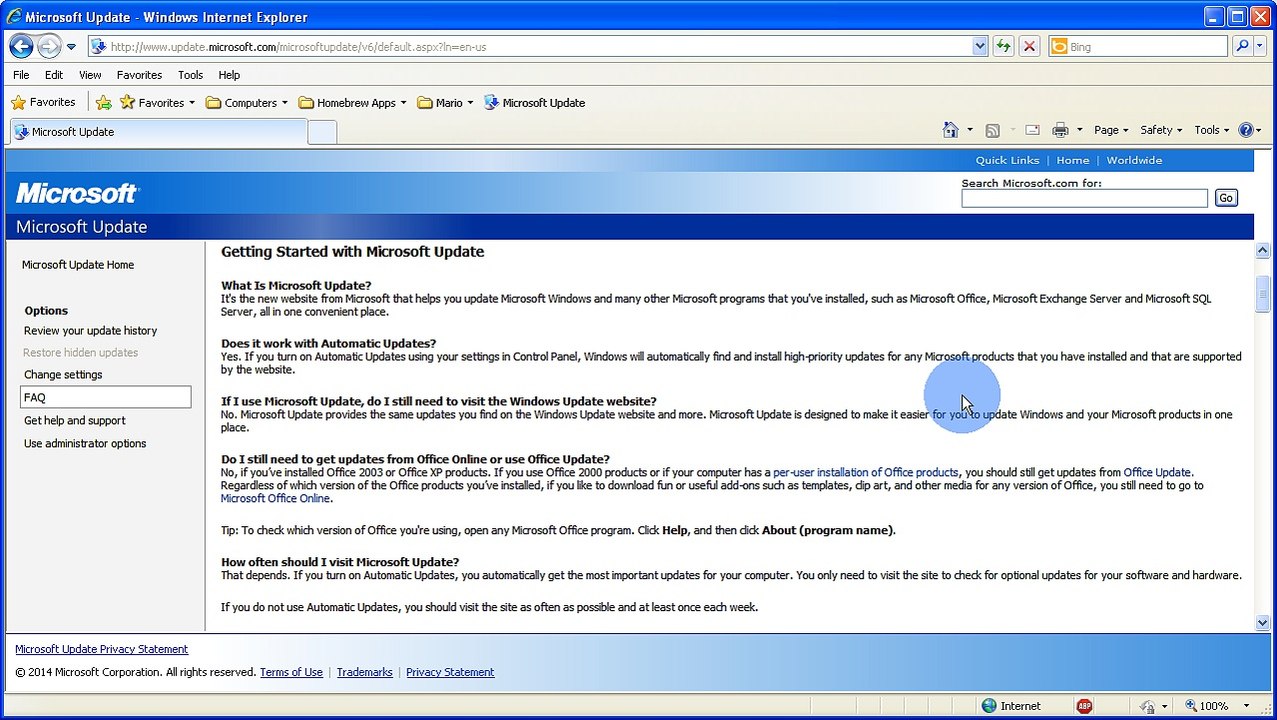Image resolution: width=1277 pixels, height=720 pixels.
Task: Click the ABP Adblock Plus status icon
Action: (1084, 705)
